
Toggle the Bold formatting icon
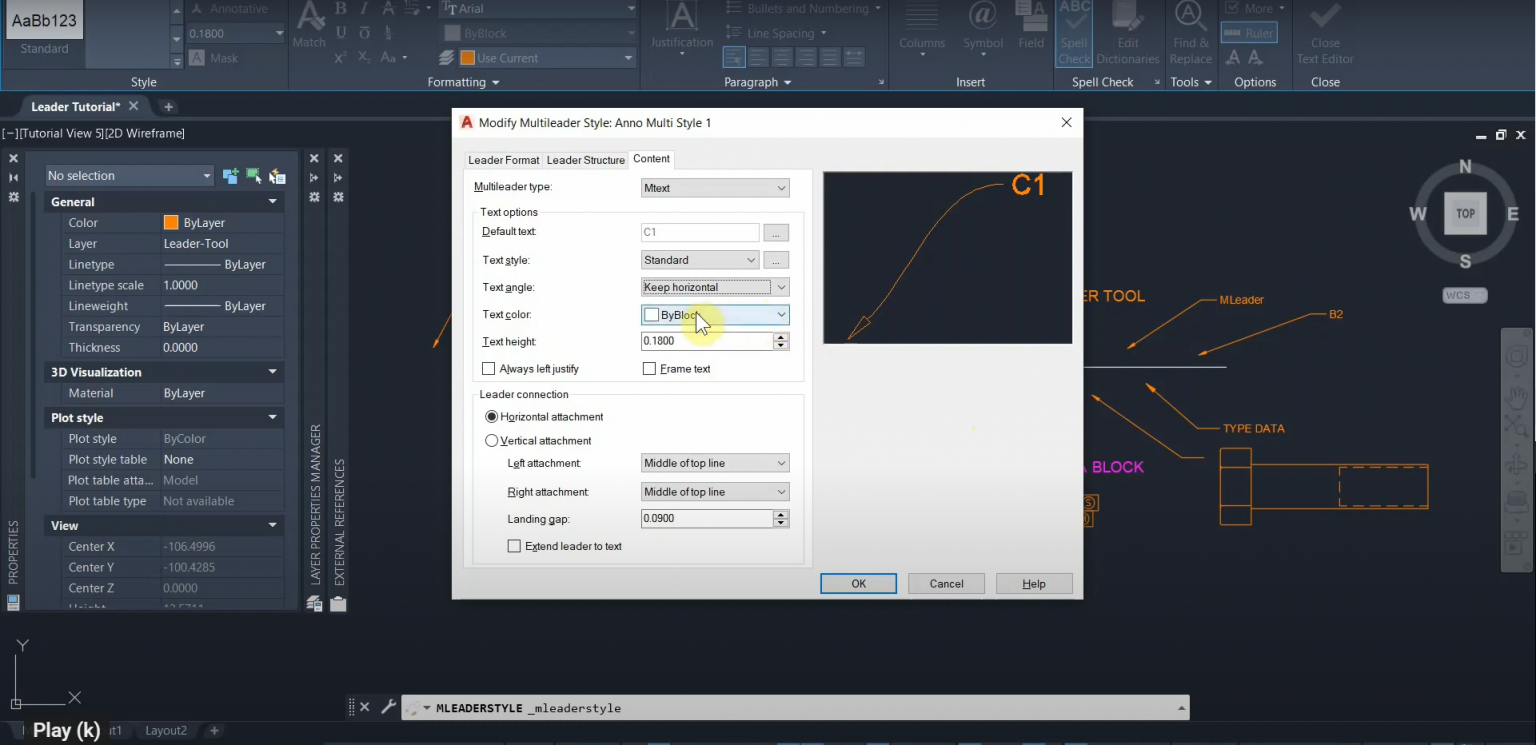(x=340, y=8)
